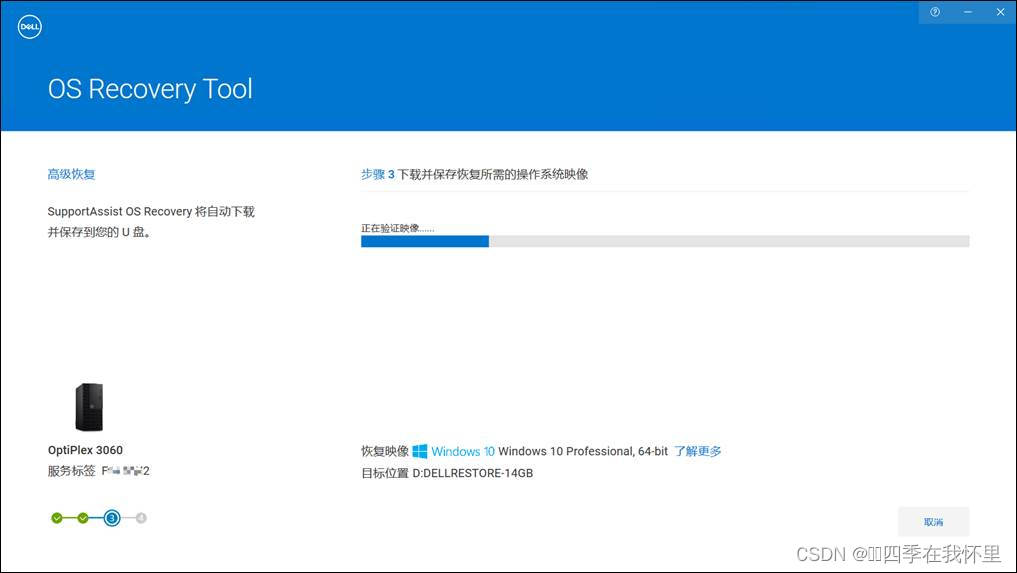Click the current step 3 indicator
Viewport: 1017px width, 573px height.
pos(112,518)
